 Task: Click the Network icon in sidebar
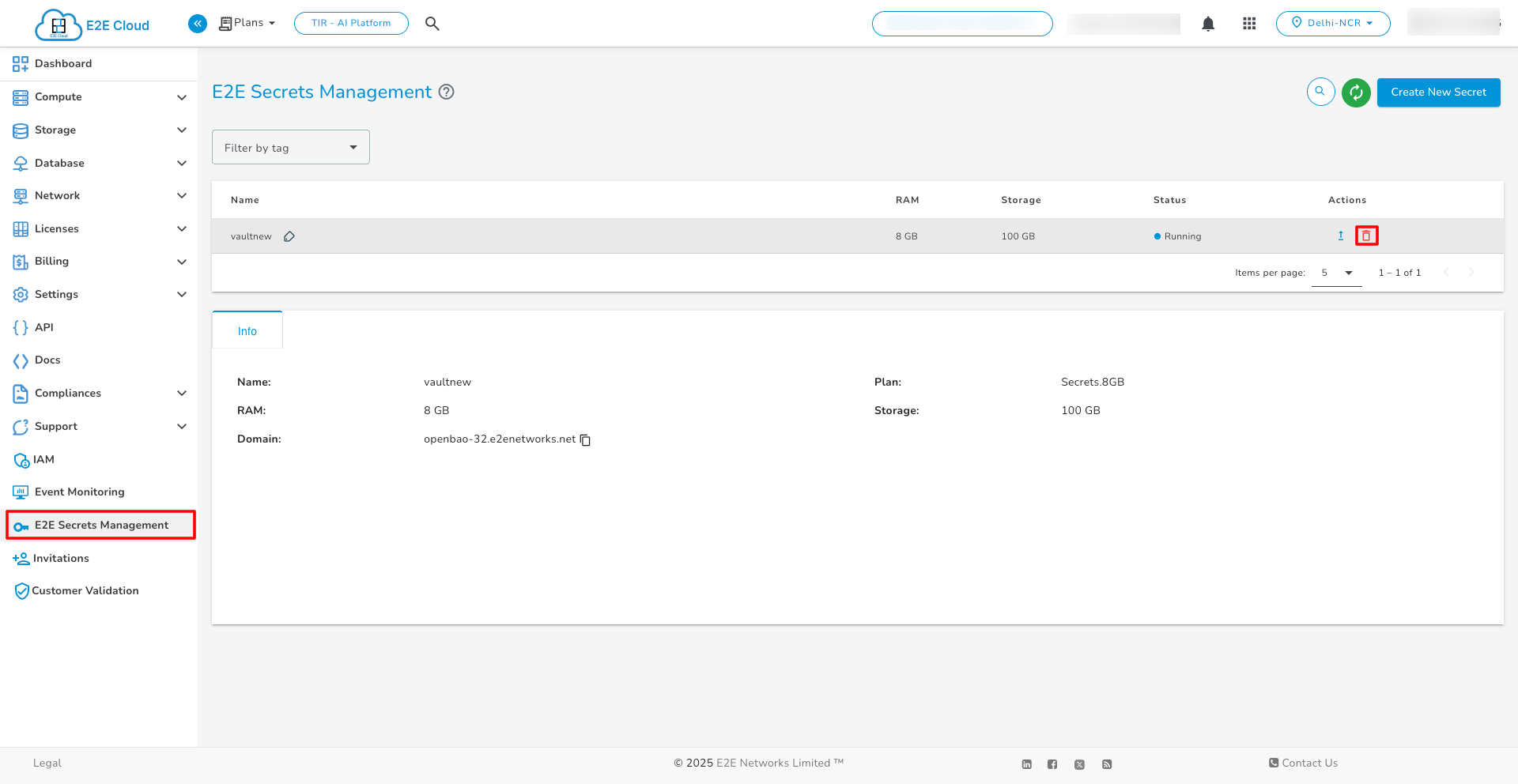pos(21,196)
